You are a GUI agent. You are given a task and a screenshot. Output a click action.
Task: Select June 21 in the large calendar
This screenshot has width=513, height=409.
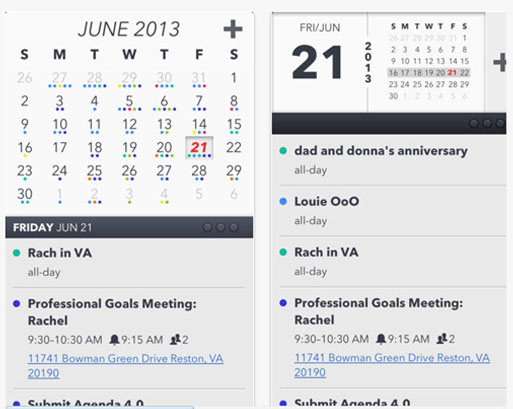[x=199, y=148]
